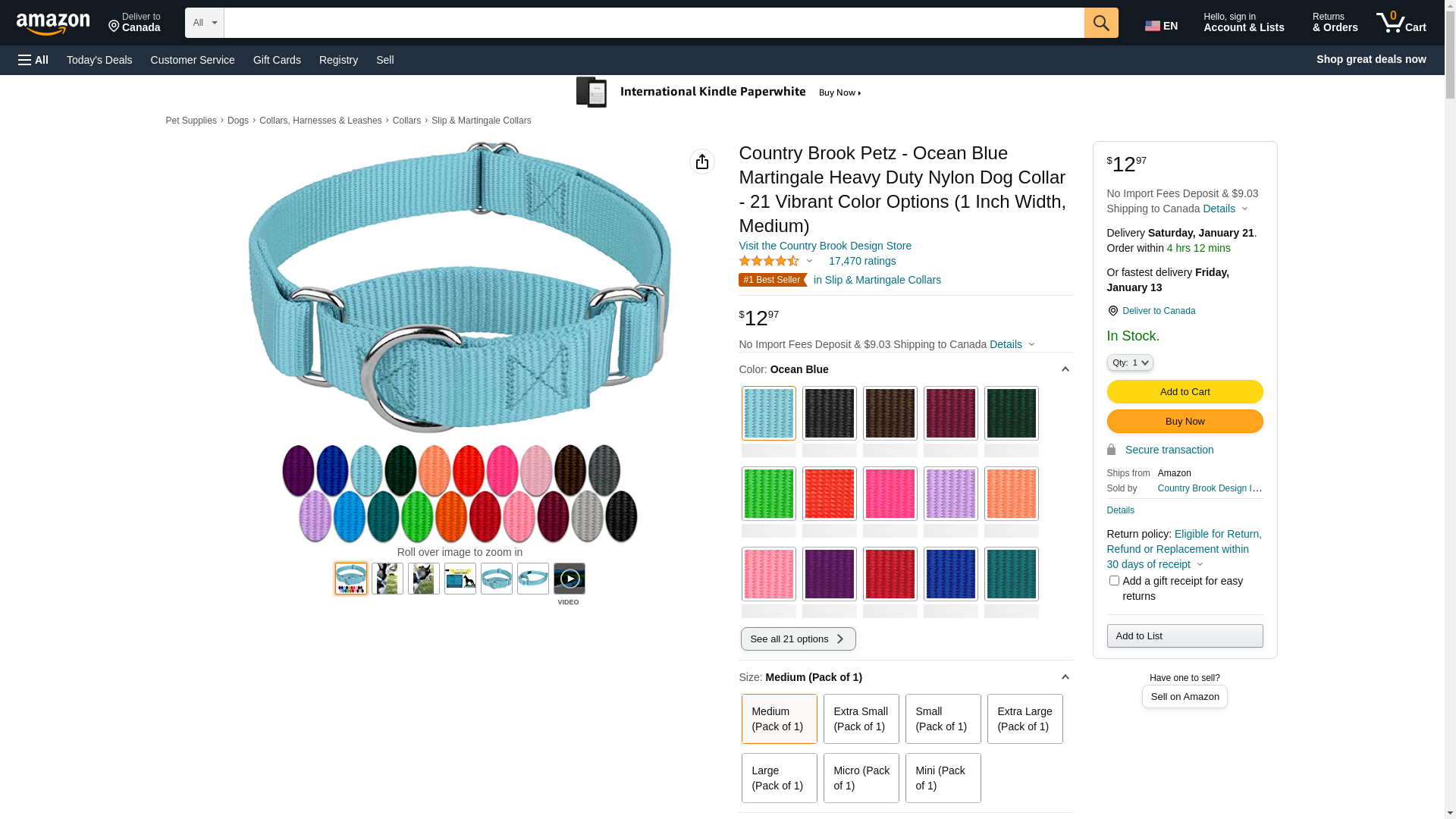The height and width of the screenshot is (819, 1456).
Task: Open the search category All dropdown
Action: point(204,23)
